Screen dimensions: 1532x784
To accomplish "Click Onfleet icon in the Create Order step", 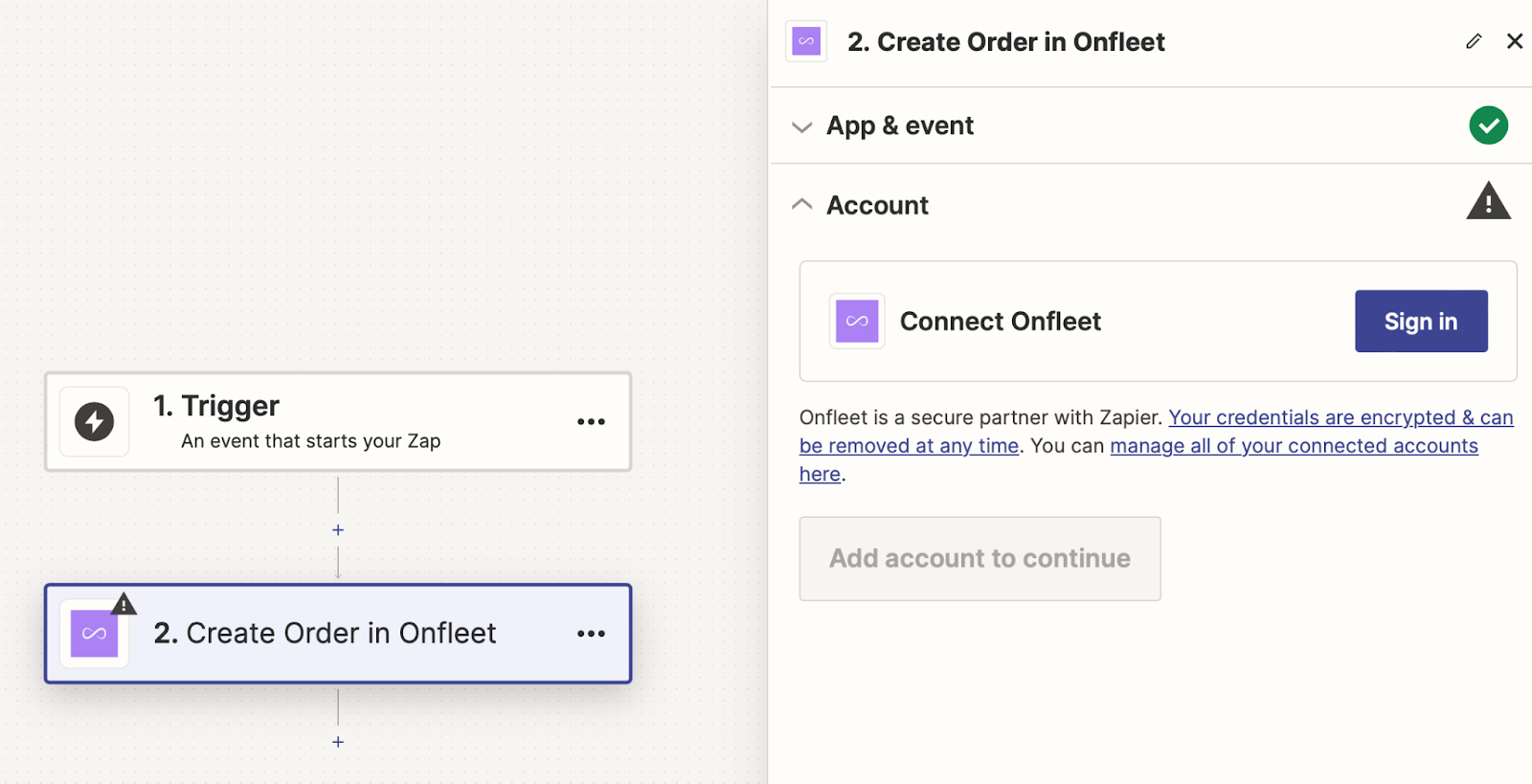I will coord(94,634).
